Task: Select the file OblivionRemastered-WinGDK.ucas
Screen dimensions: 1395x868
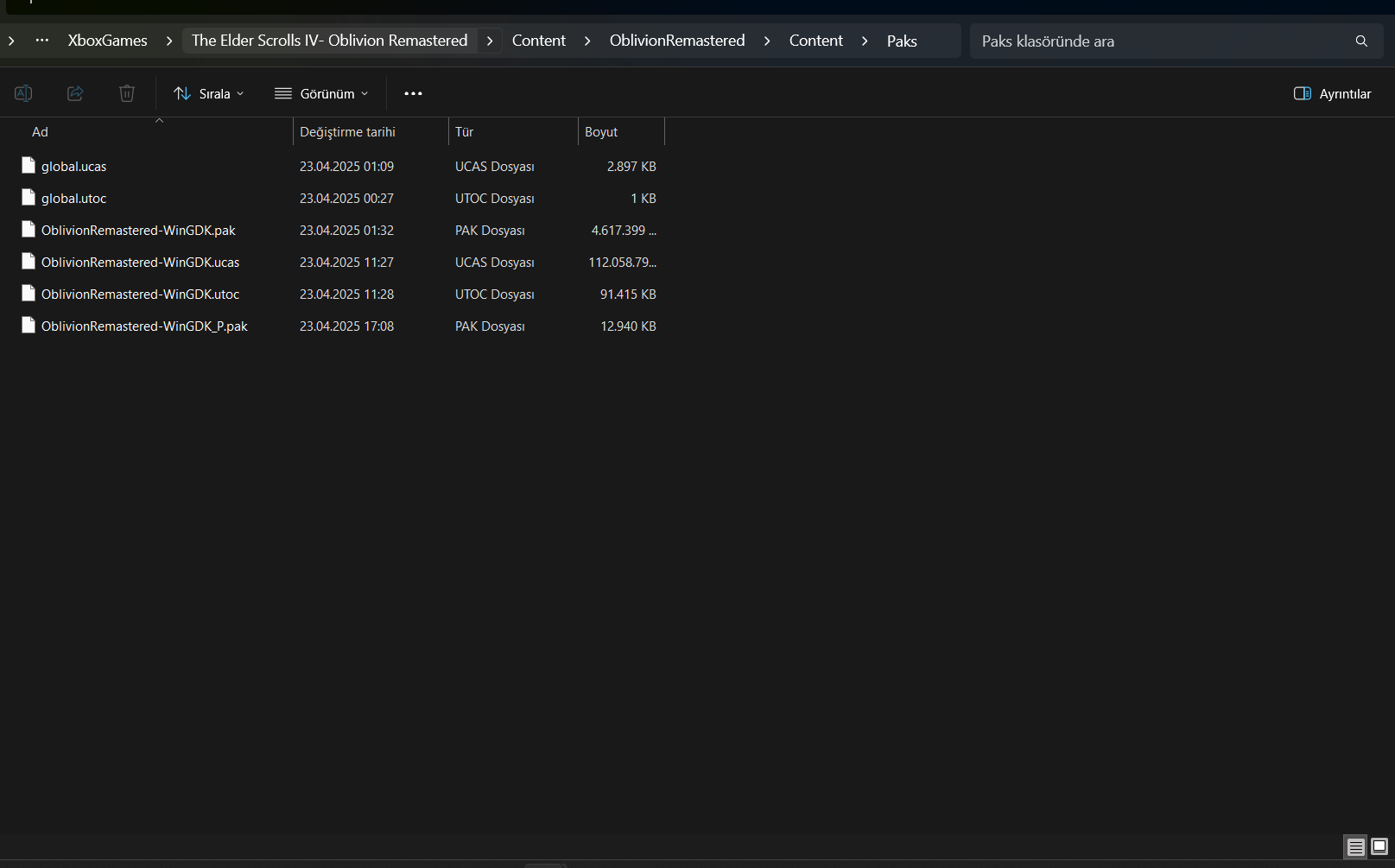Action: tap(141, 263)
